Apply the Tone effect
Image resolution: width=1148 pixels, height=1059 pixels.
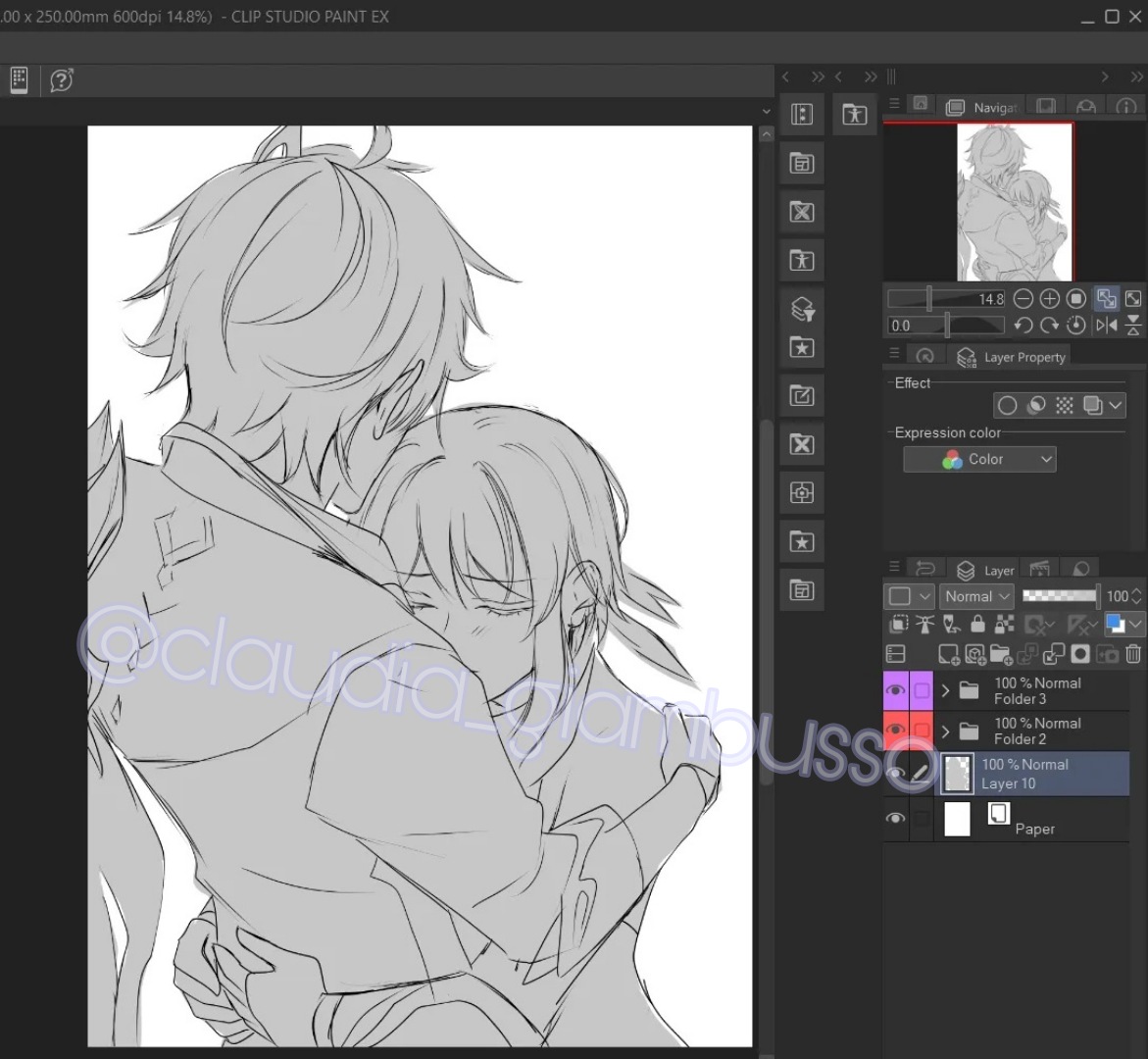pos(1065,406)
